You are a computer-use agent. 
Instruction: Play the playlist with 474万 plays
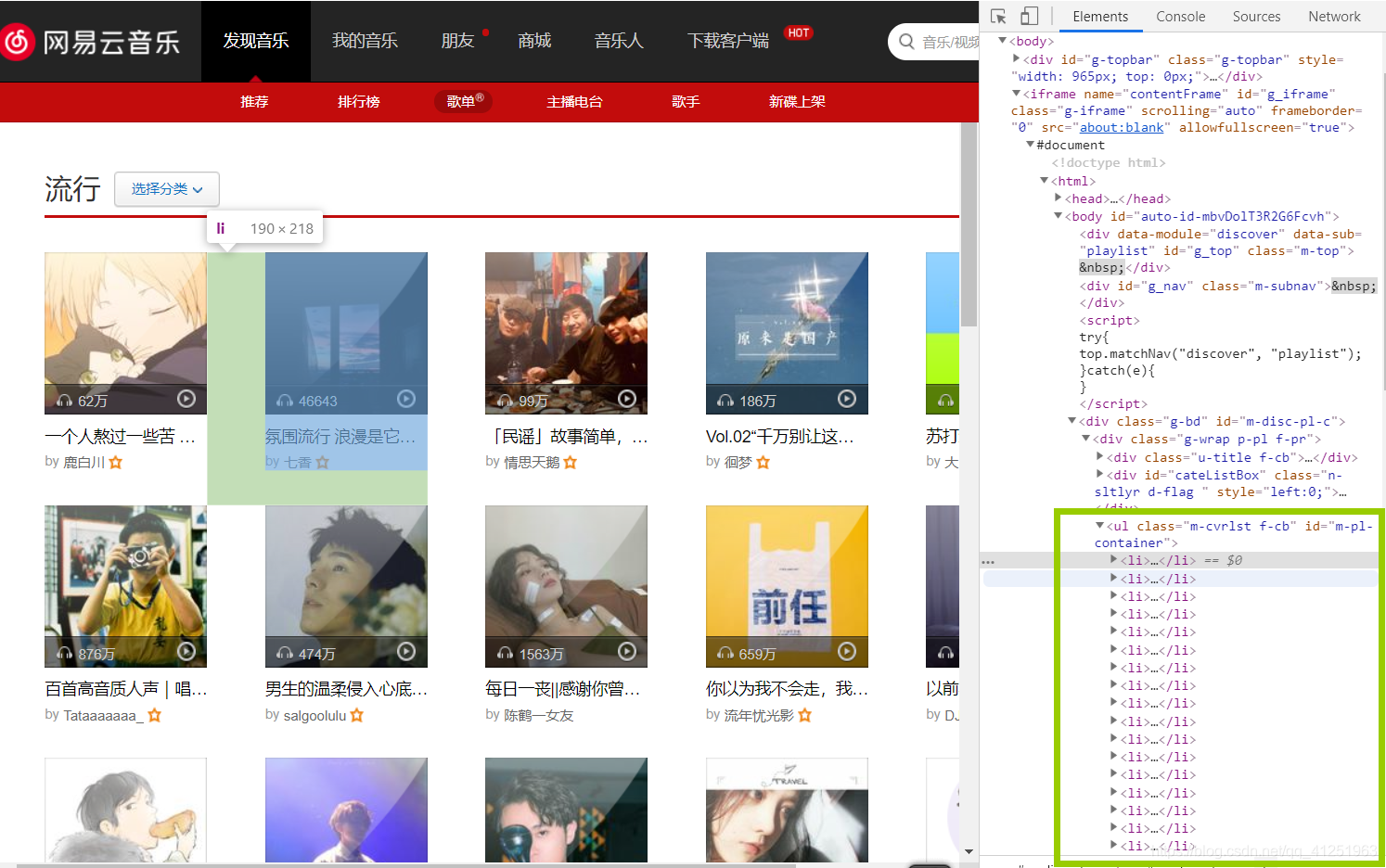pos(406,652)
